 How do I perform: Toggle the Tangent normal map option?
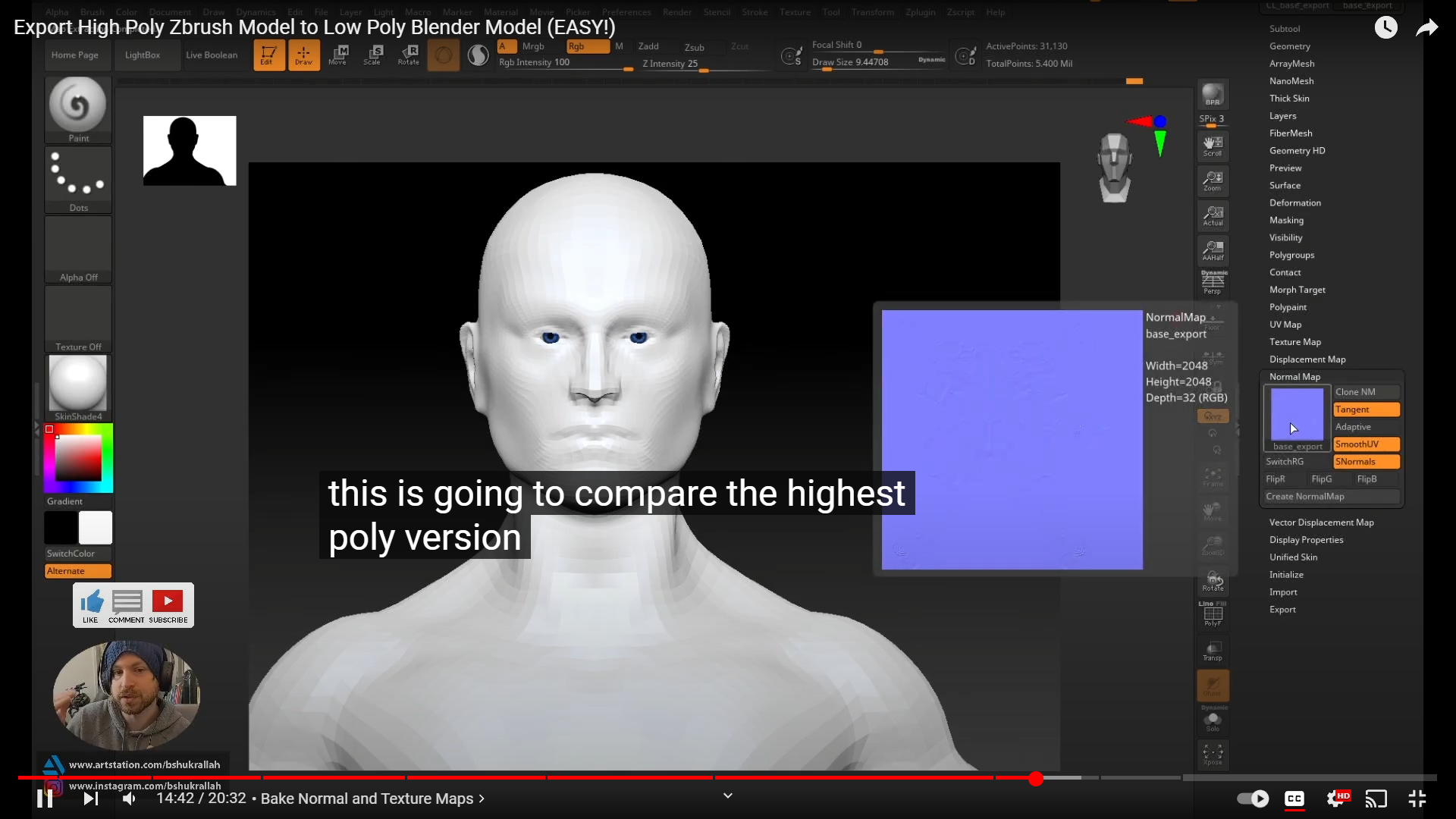coord(1366,409)
